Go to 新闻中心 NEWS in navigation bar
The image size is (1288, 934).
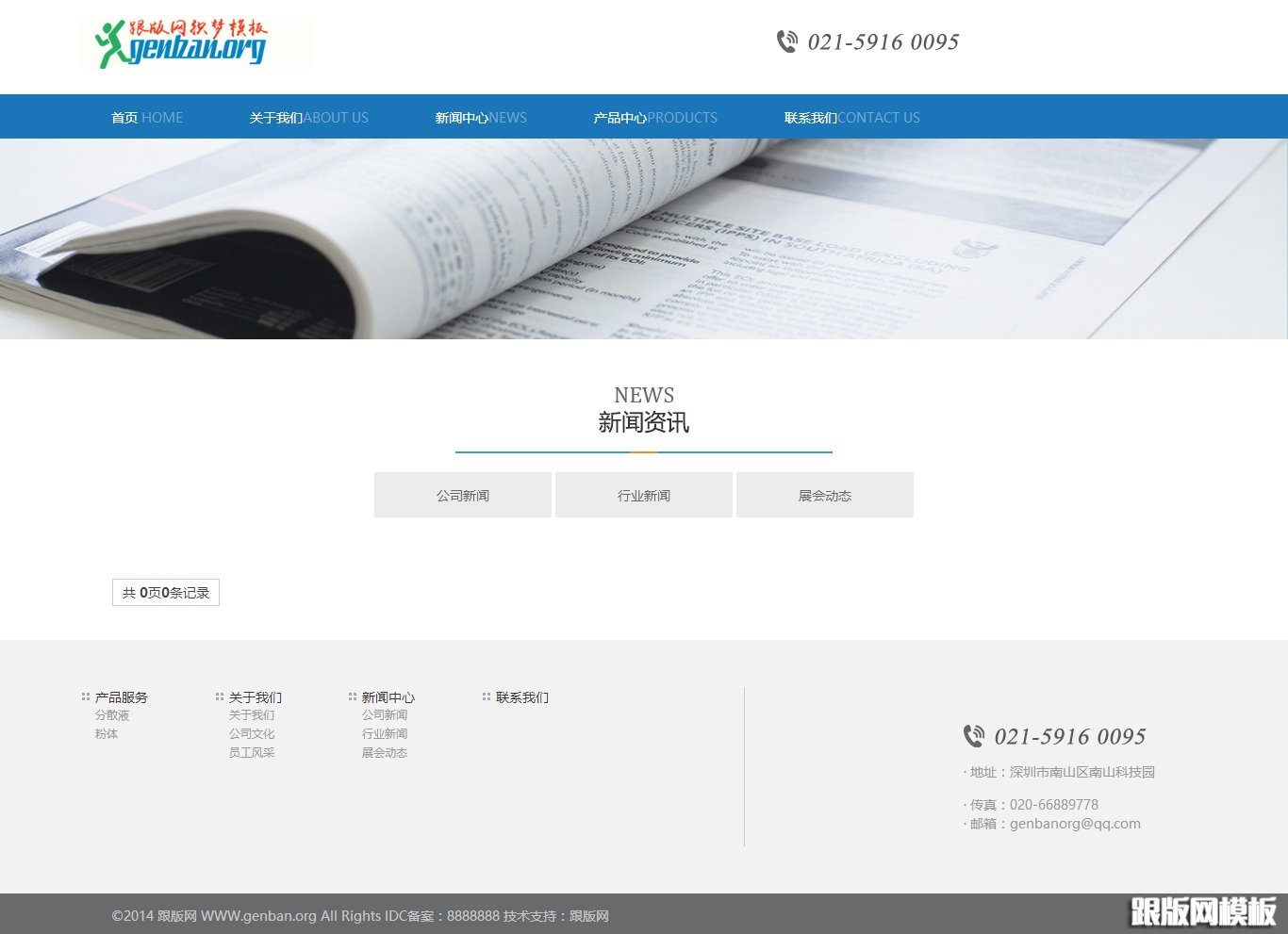pos(481,118)
